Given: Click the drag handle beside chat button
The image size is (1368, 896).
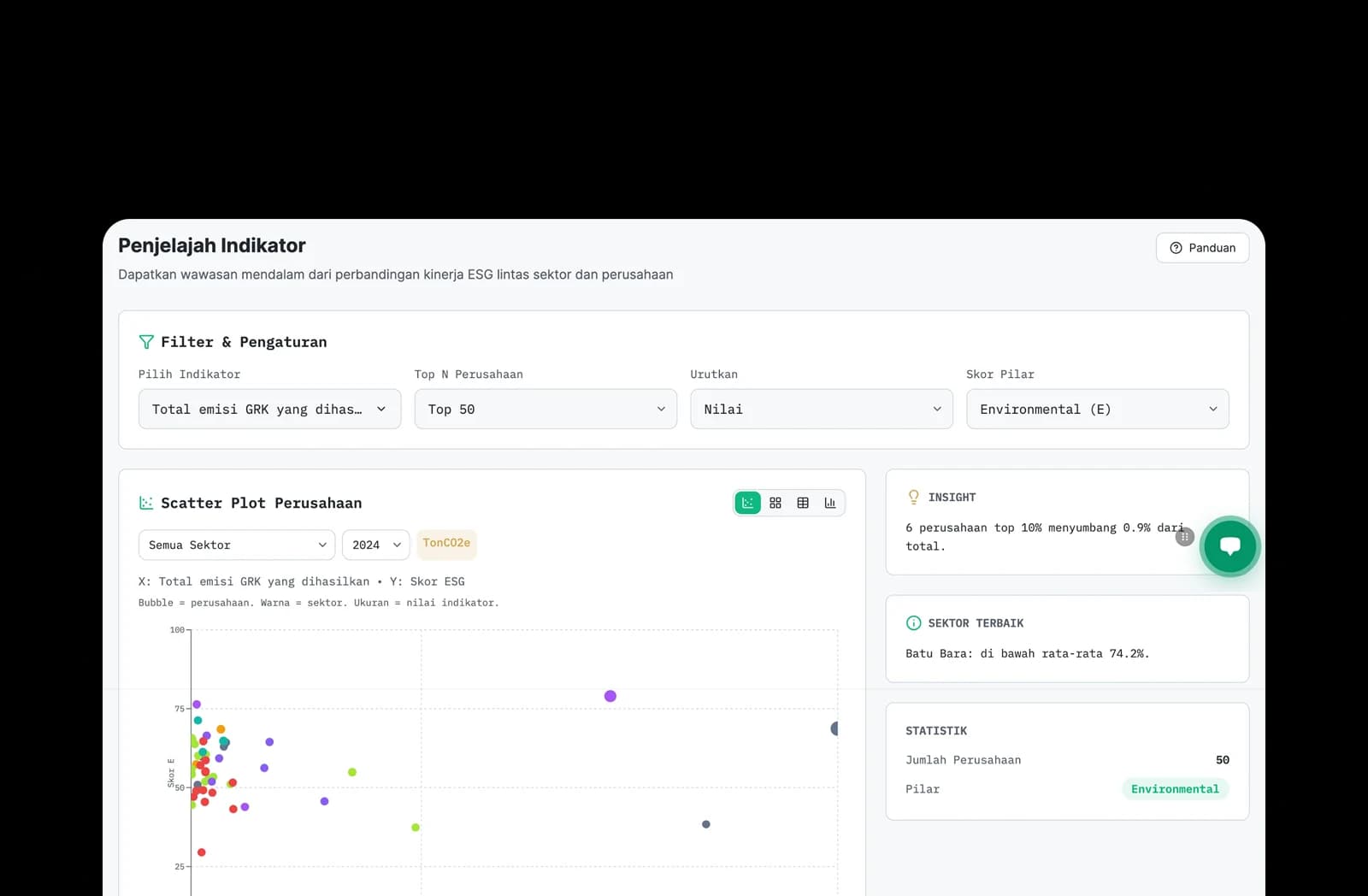Looking at the screenshot, I should 1184,537.
